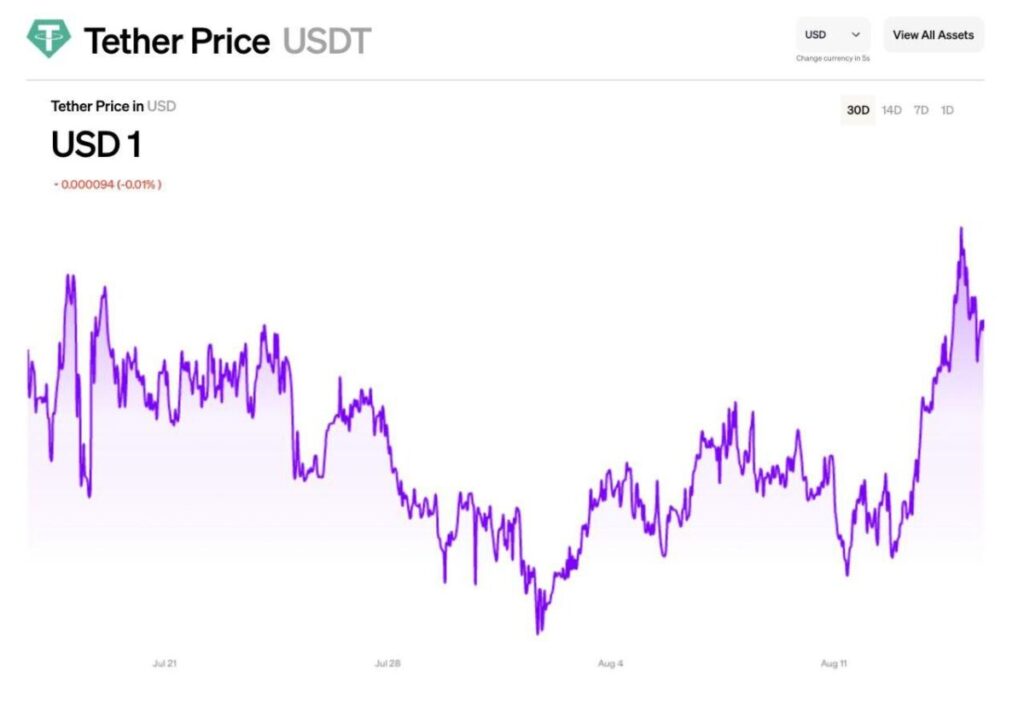Open the USD currency dropdown

pyautogui.click(x=832, y=35)
